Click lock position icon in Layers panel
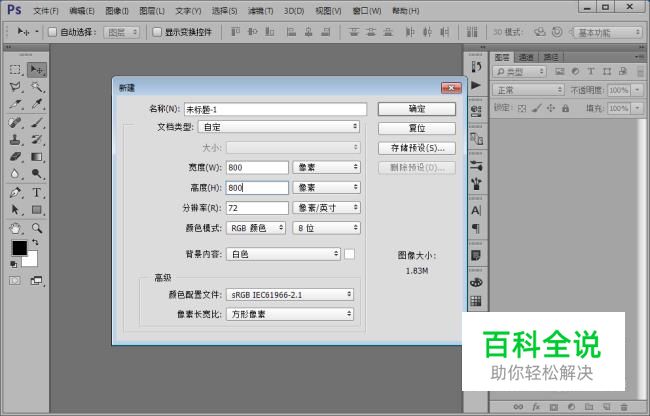 coord(551,108)
